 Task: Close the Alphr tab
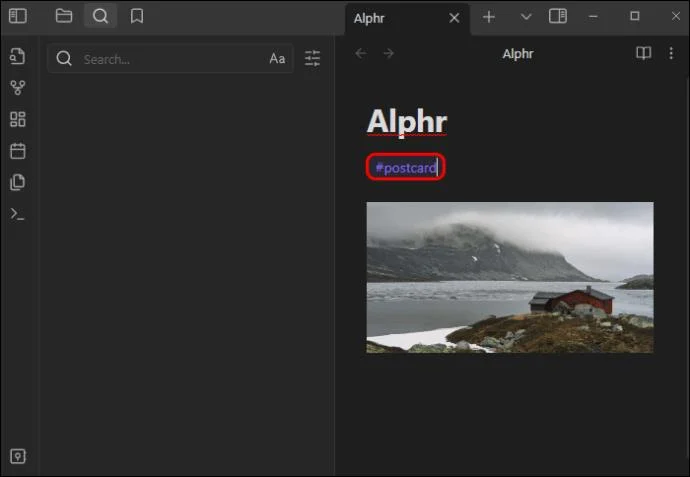454,18
